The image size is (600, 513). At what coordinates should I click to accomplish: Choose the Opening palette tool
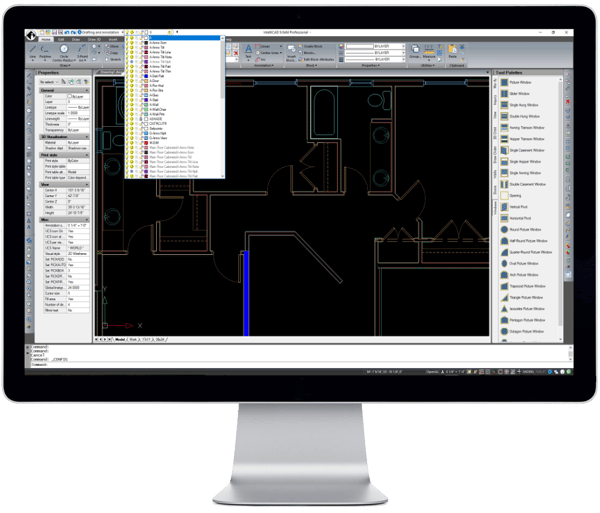[x=511, y=195]
